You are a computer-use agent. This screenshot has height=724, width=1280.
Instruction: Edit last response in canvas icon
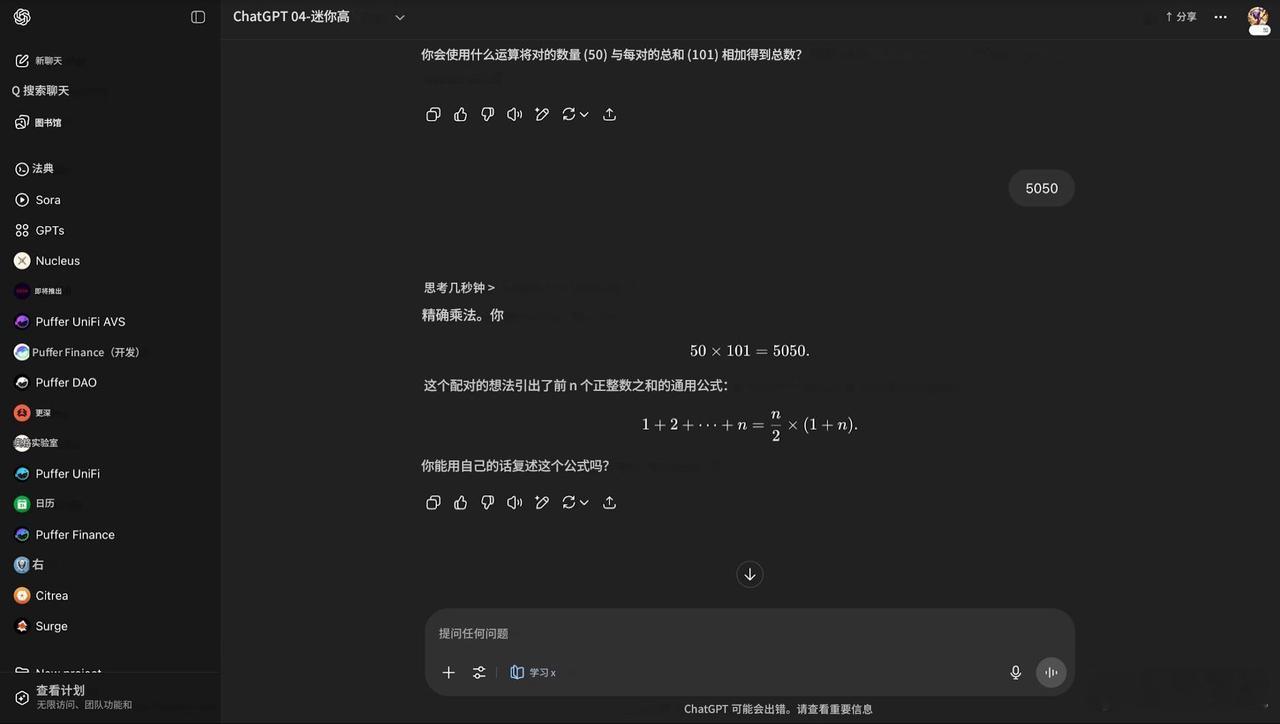(542, 503)
